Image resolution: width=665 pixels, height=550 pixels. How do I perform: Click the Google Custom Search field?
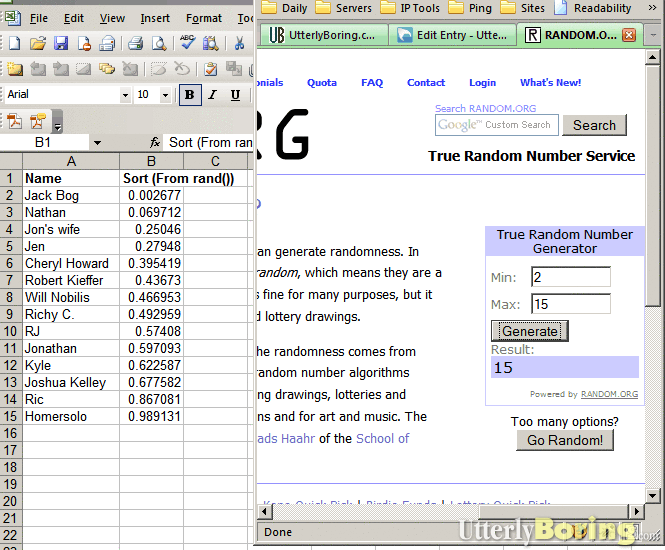pos(497,125)
